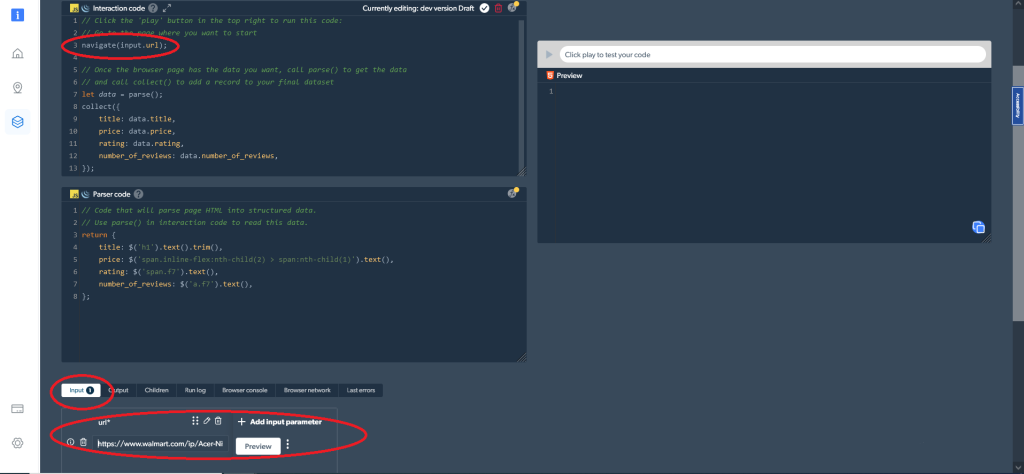This screenshot has width=1024, height=474.
Task: Select the Run log tab
Action: (x=194, y=390)
